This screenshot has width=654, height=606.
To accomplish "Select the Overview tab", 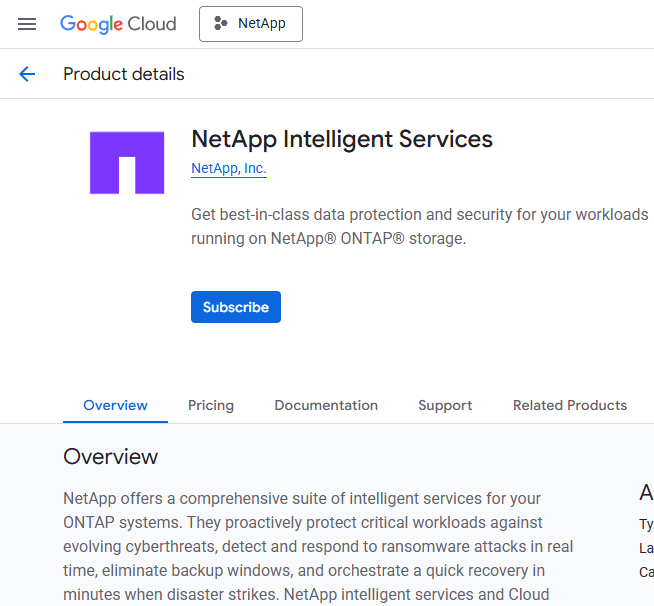I will tap(115, 405).
